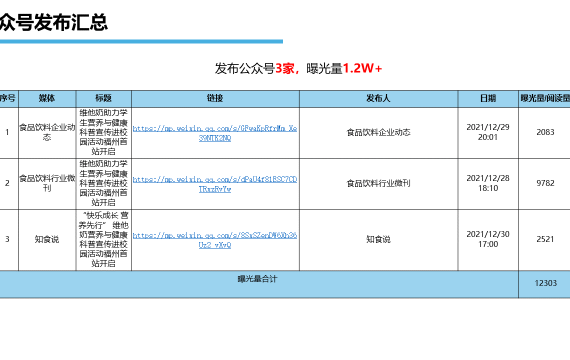This screenshot has height=360, width=570.
Task: Click the 曝光量合计 summary row label
Action: [x=257, y=279]
